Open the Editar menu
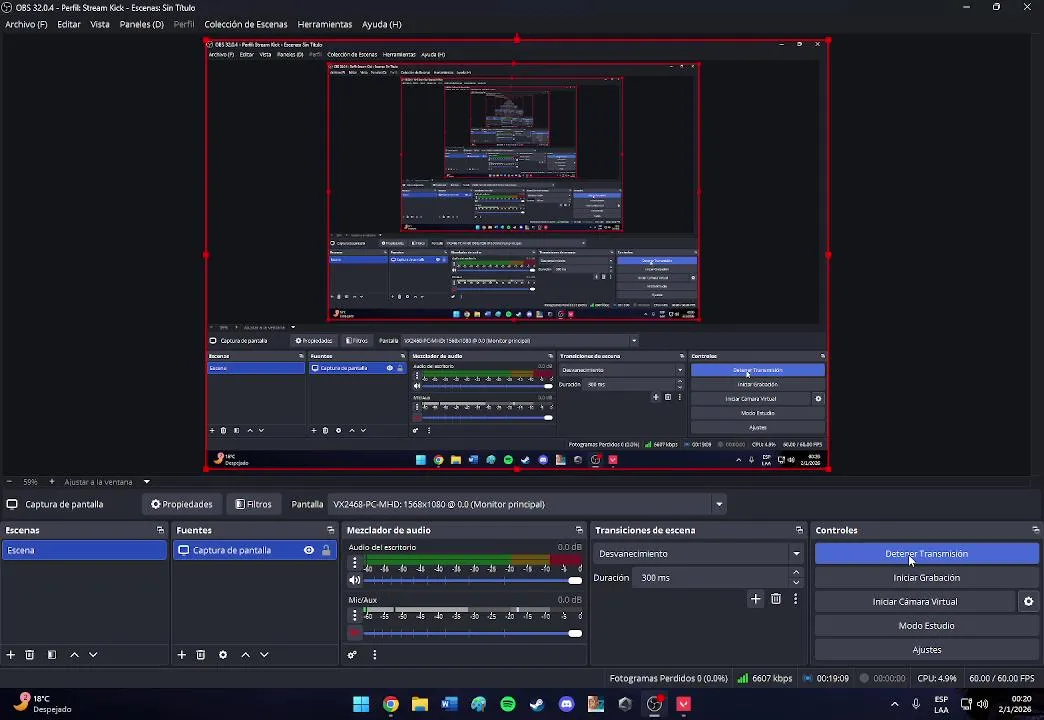The height and width of the screenshot is (720, 1044). pyautogui.click(x=69, y=24)
